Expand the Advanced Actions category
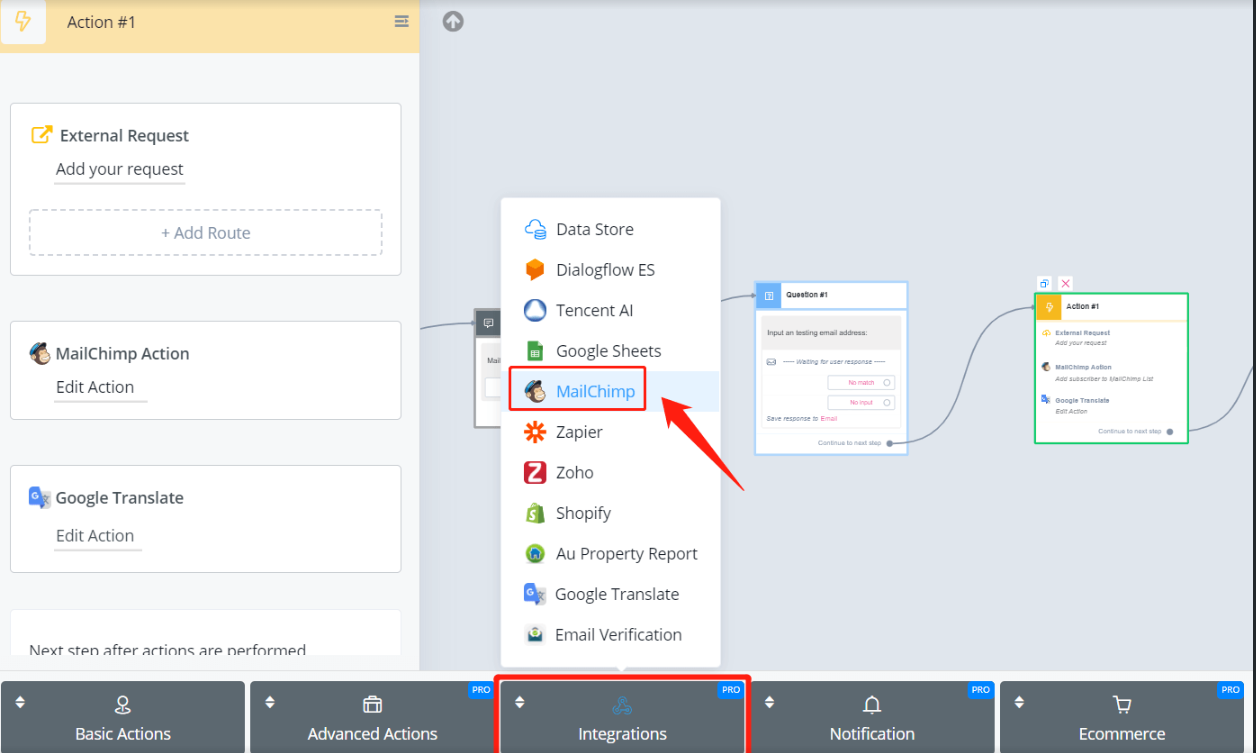Image resolution: width=1256 pixels, height=753 pixels. [x=372, y=717]
